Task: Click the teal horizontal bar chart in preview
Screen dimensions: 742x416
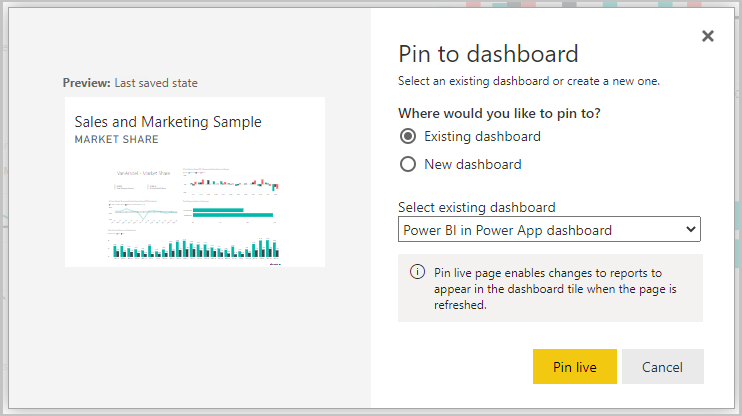Action: [x=230, y=212]
